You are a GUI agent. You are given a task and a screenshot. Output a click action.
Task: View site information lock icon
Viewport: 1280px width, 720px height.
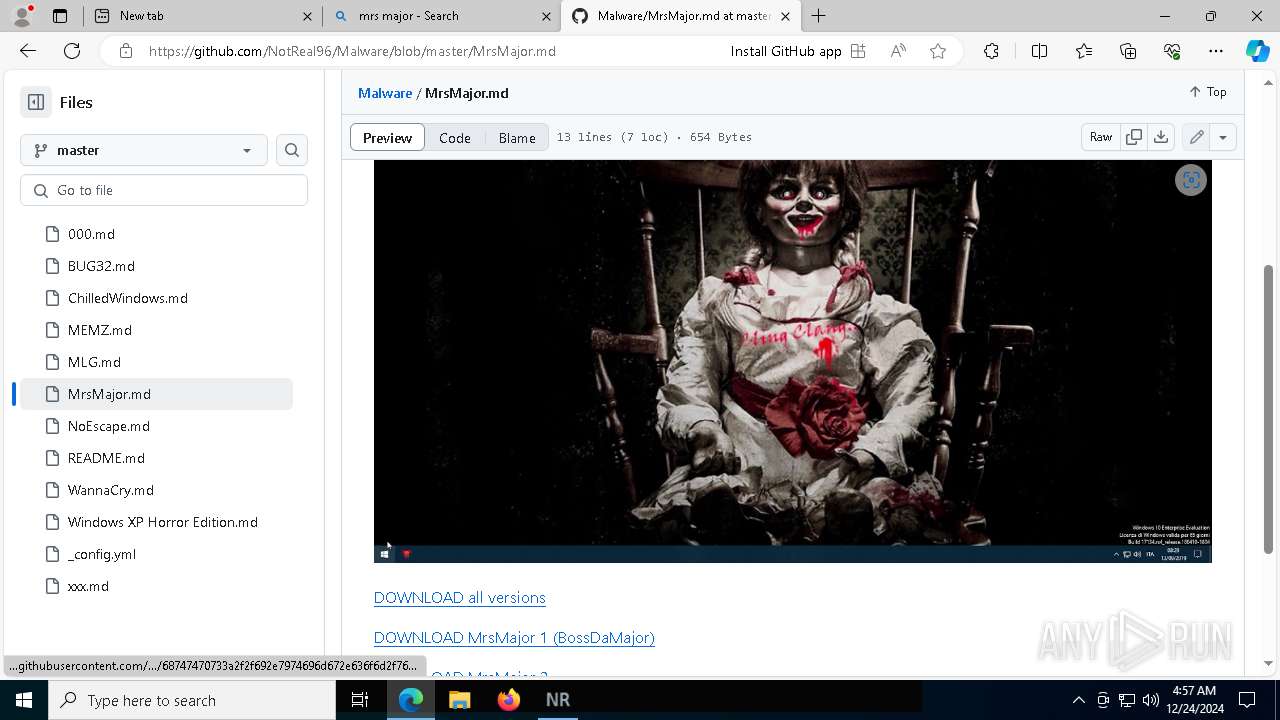(x=125, y=51)
